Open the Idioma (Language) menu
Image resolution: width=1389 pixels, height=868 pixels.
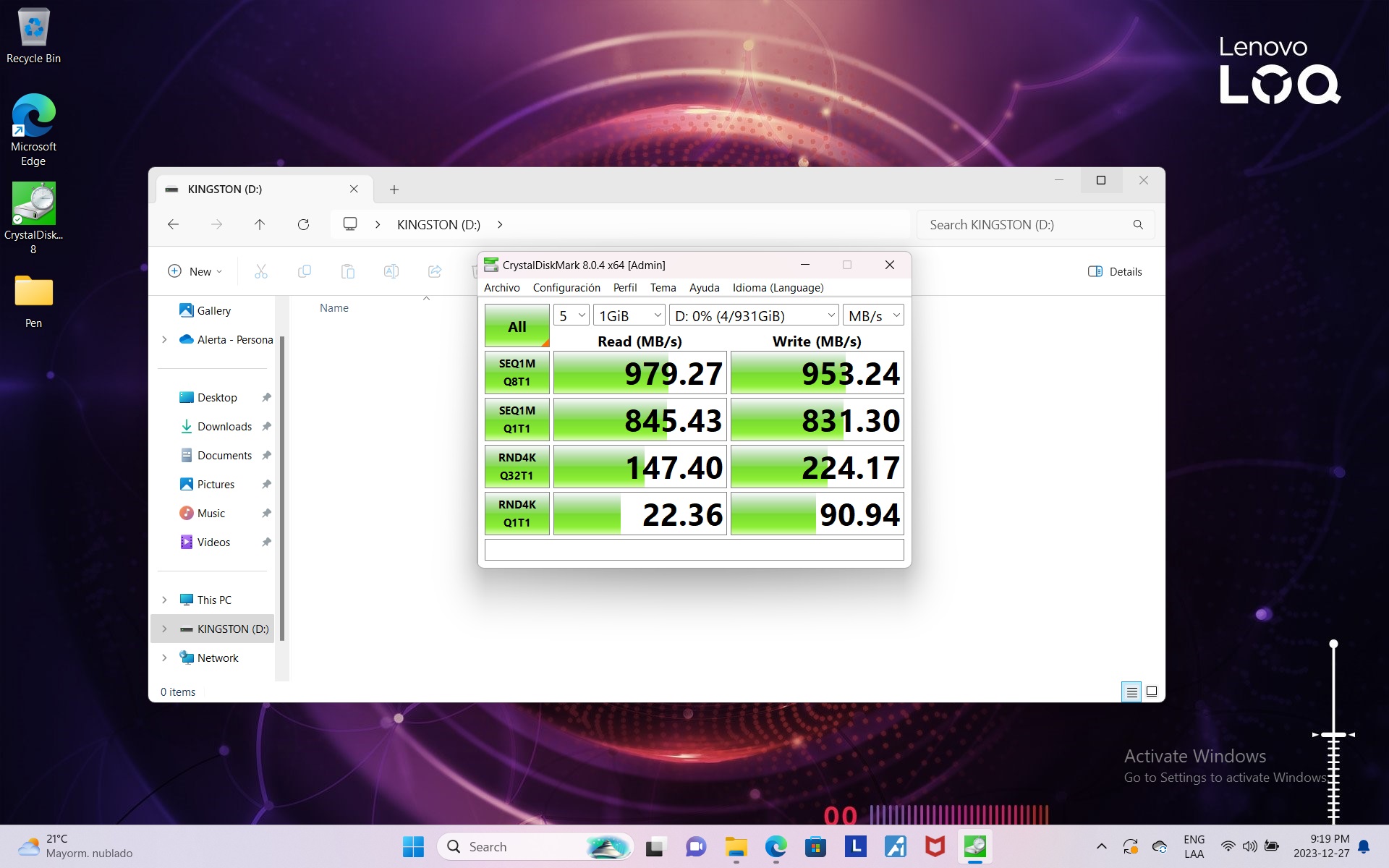tap(778, 288)
